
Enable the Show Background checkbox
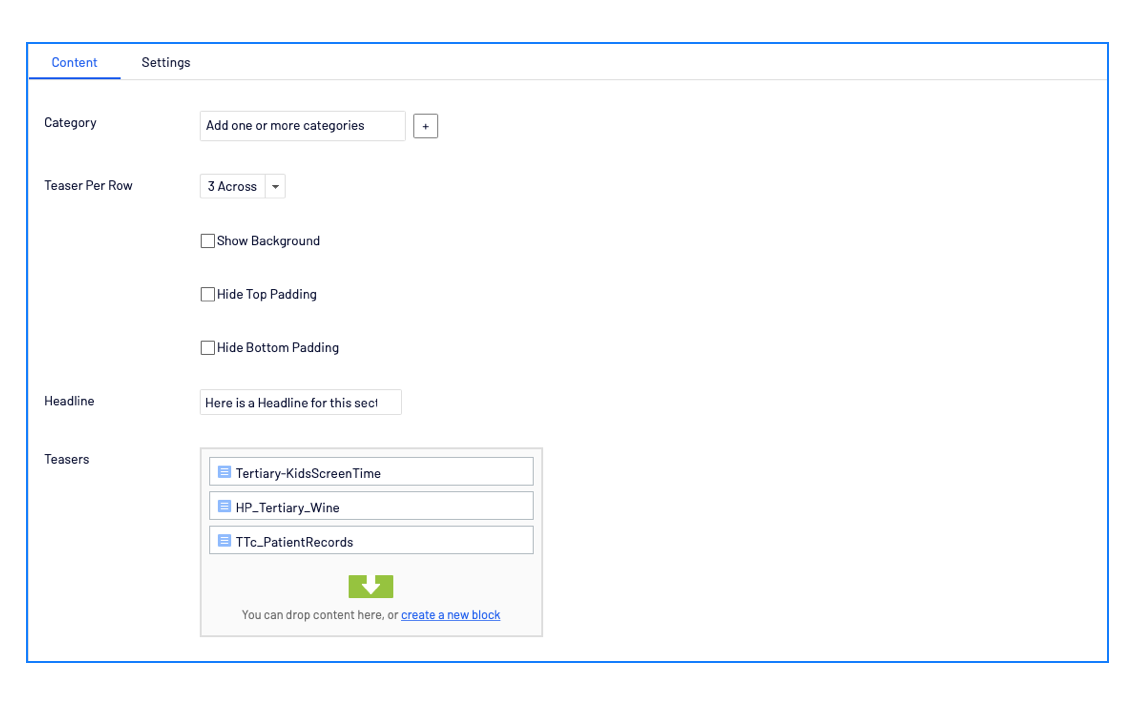(x=208, y=241)
